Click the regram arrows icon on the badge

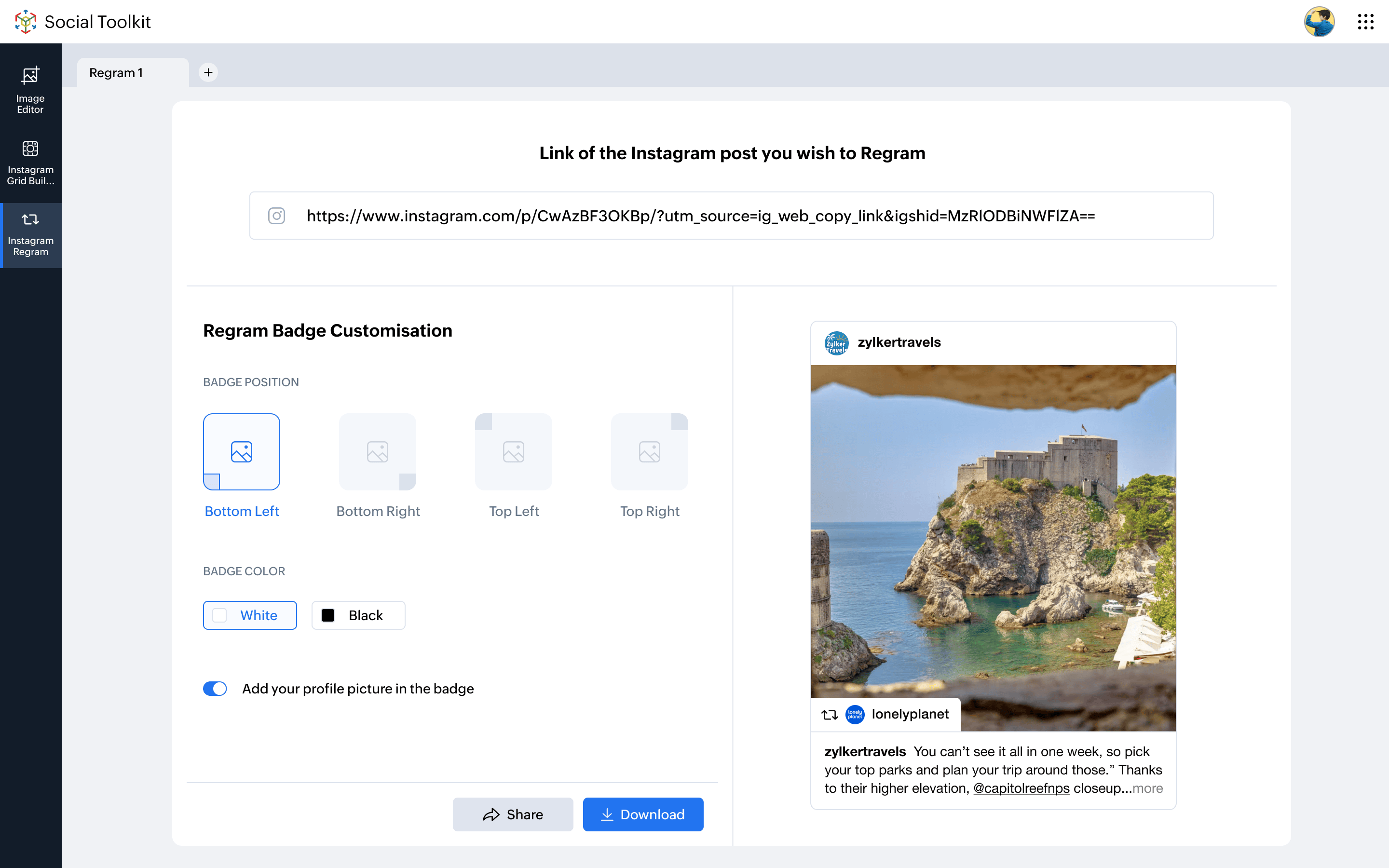tap(830, 715)
